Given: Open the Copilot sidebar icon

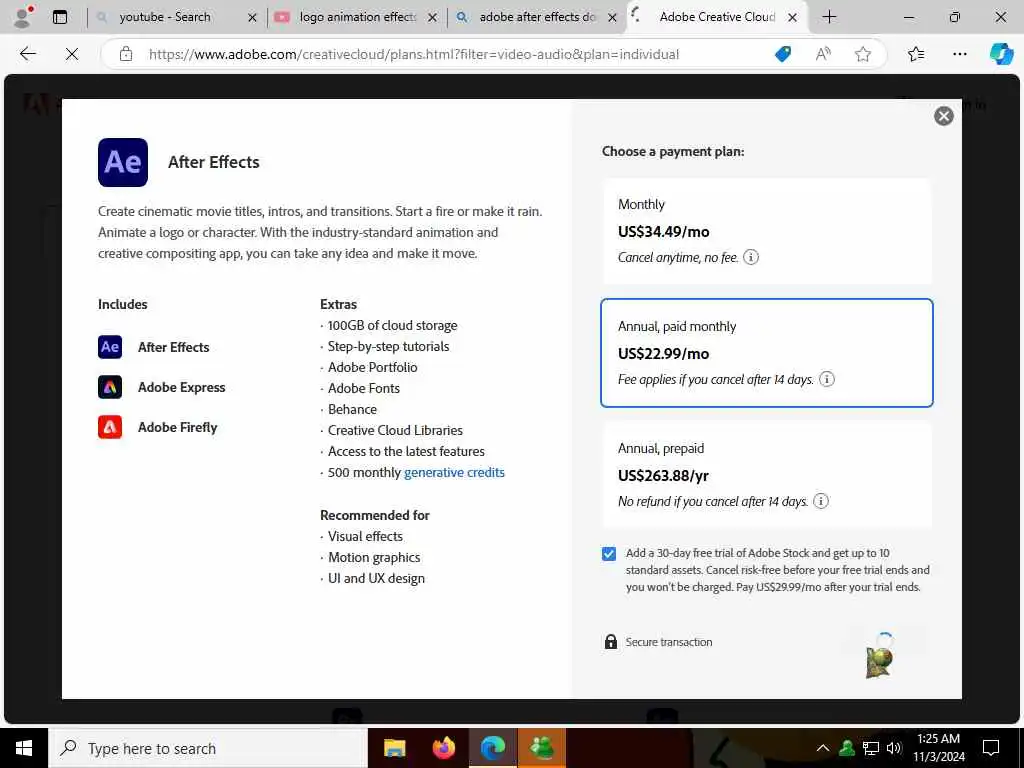Looking at the screenshot, I should (x=1001, y=54).
